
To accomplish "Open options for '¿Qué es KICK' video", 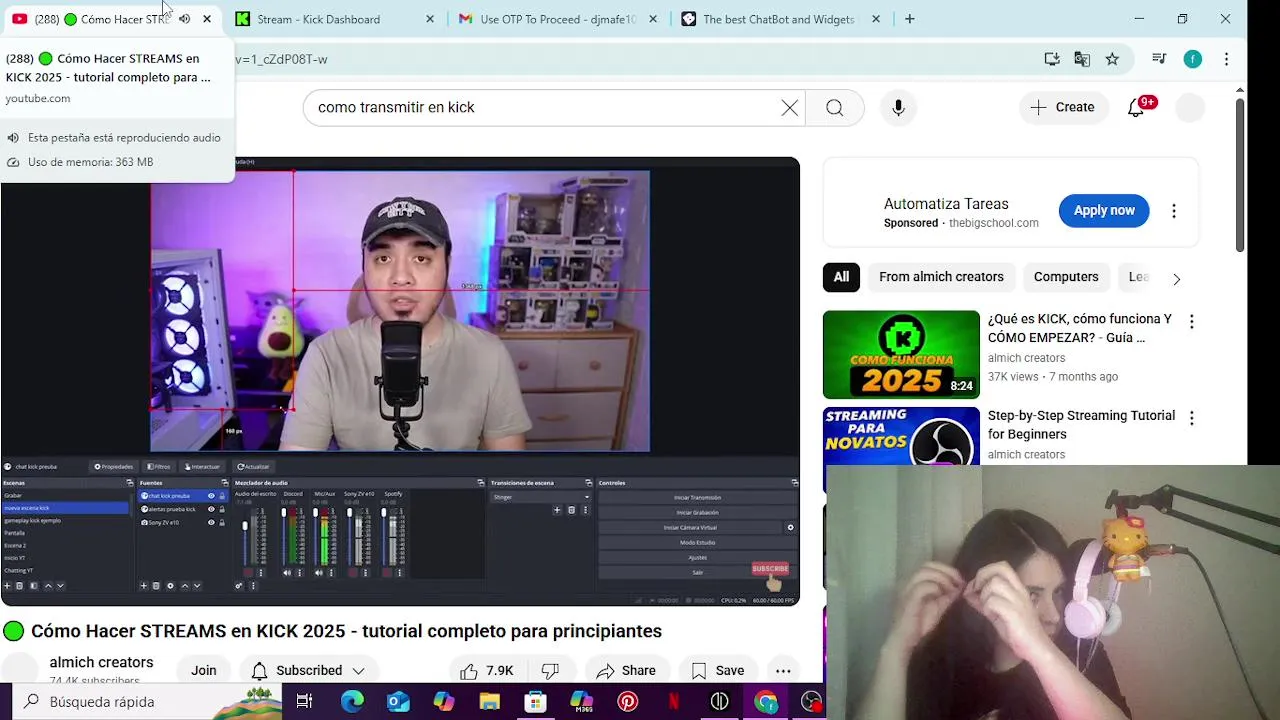I will 1191,322.
